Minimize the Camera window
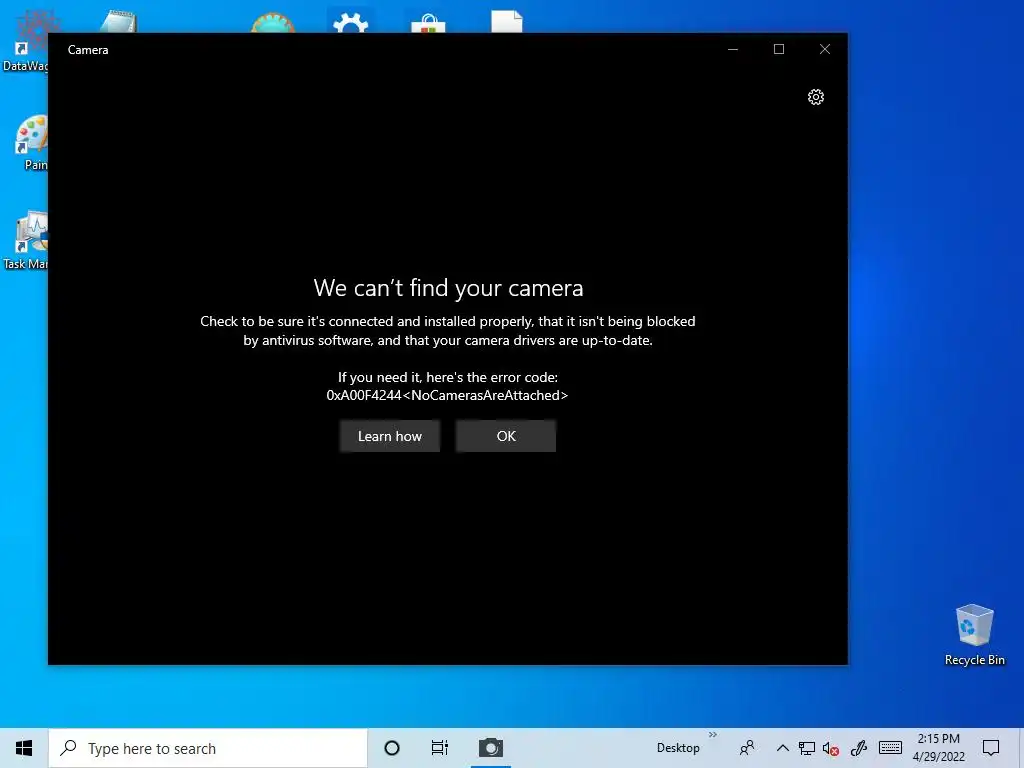Image resolution: width=1024 pixels, height=768 pixels. click(733, 50)
